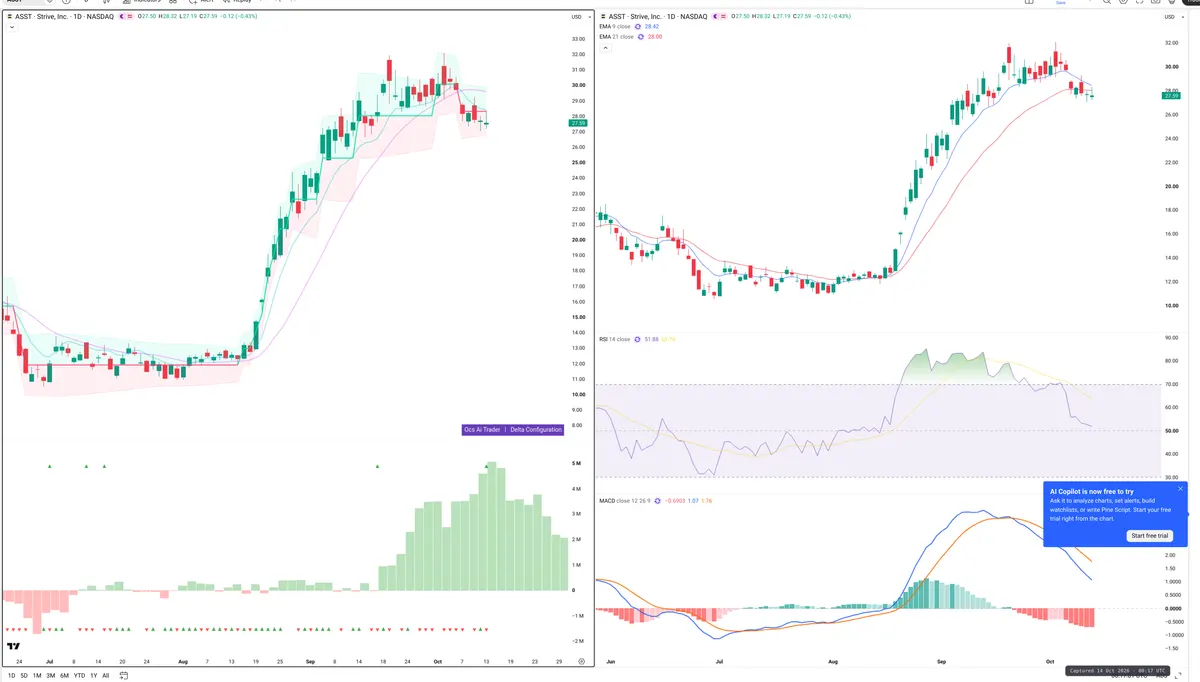Image resolution: width=1200 pixels, height=682 pixels.
Task: Select the MACD close 12 26 9 legend
Action: pyautogui.click(x=624, y=500)
